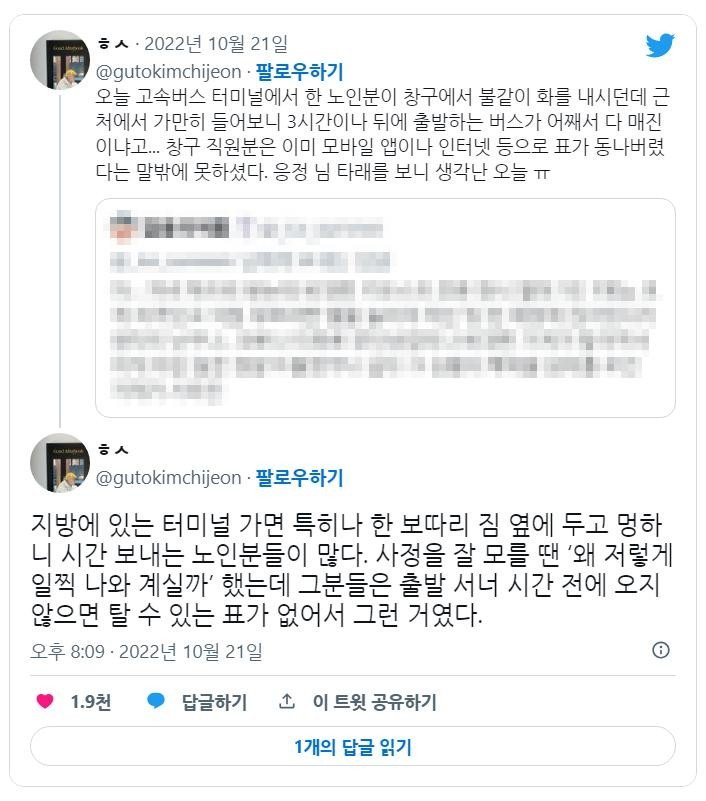Screen dimensions: 706x801
Task: Click the blue reply speech bubble icon
Action: 155,702
